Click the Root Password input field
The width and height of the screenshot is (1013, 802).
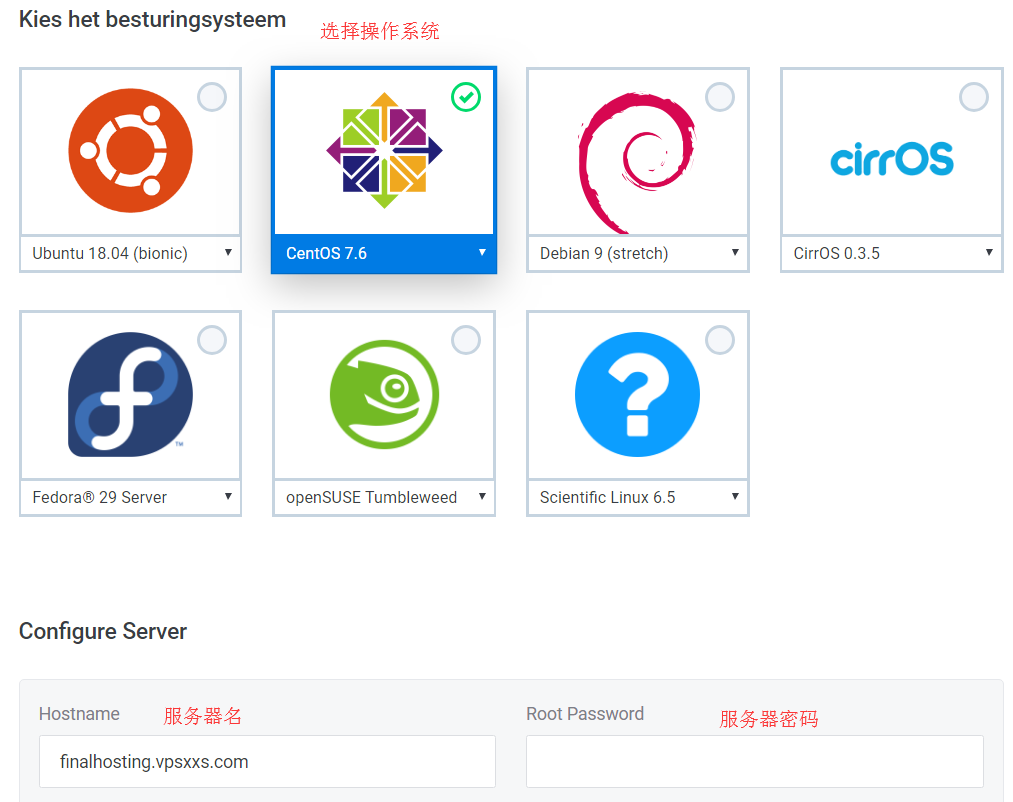(755, 761)
